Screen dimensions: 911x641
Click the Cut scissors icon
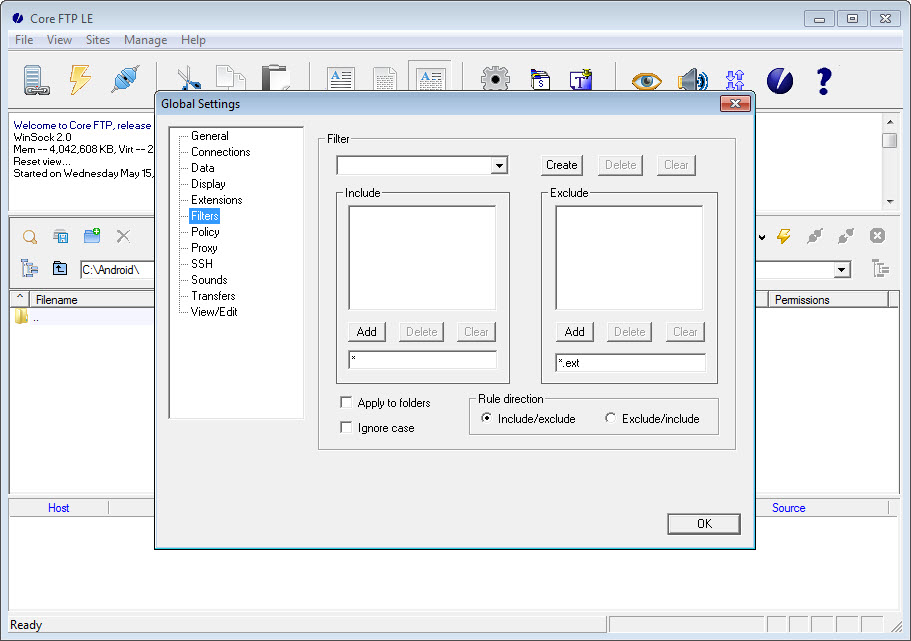tap(188, 79)
